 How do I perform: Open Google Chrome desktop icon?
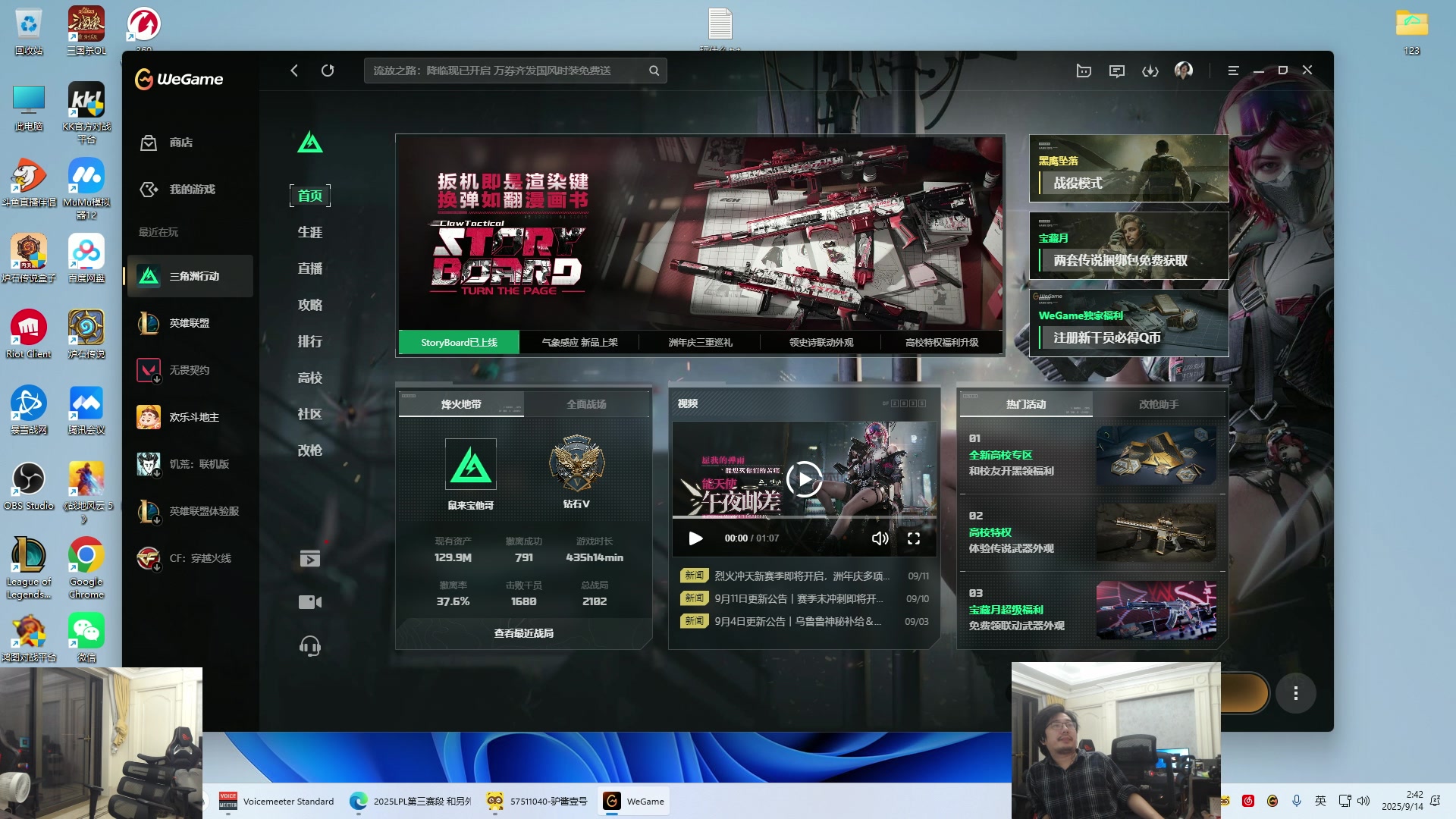click(x=86, y=567)
